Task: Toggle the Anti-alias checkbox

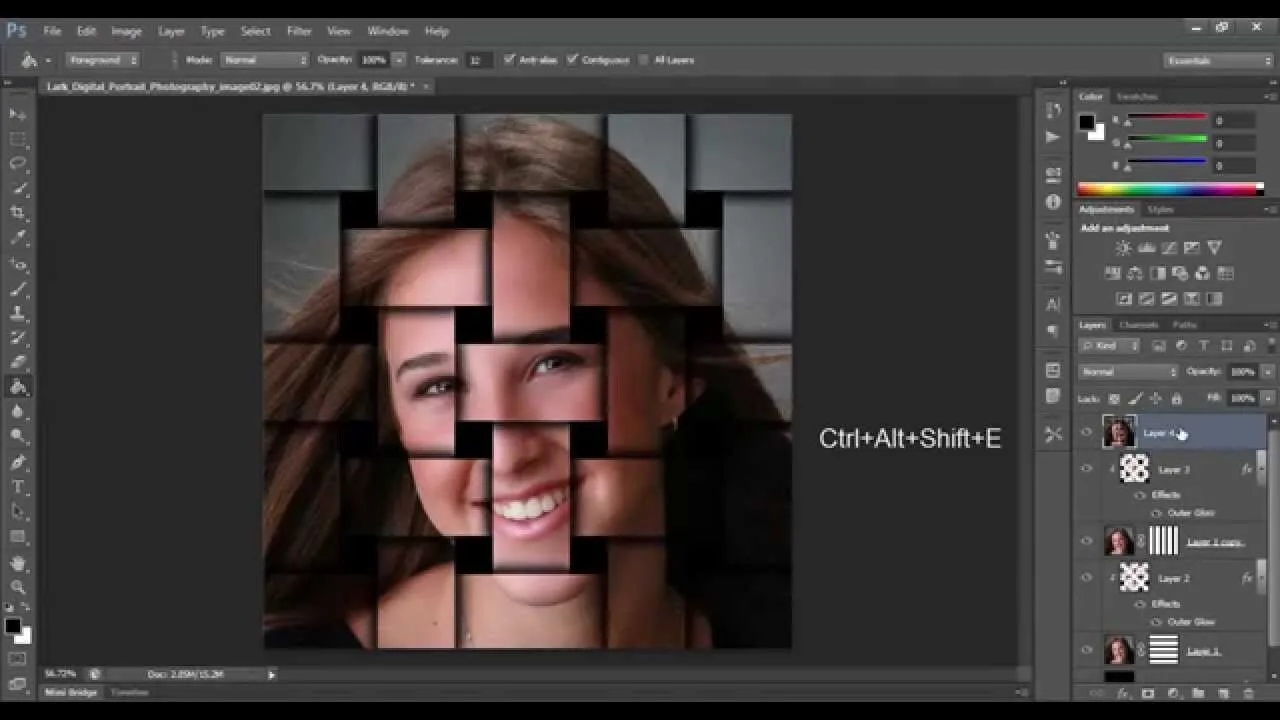Action: 510,60
